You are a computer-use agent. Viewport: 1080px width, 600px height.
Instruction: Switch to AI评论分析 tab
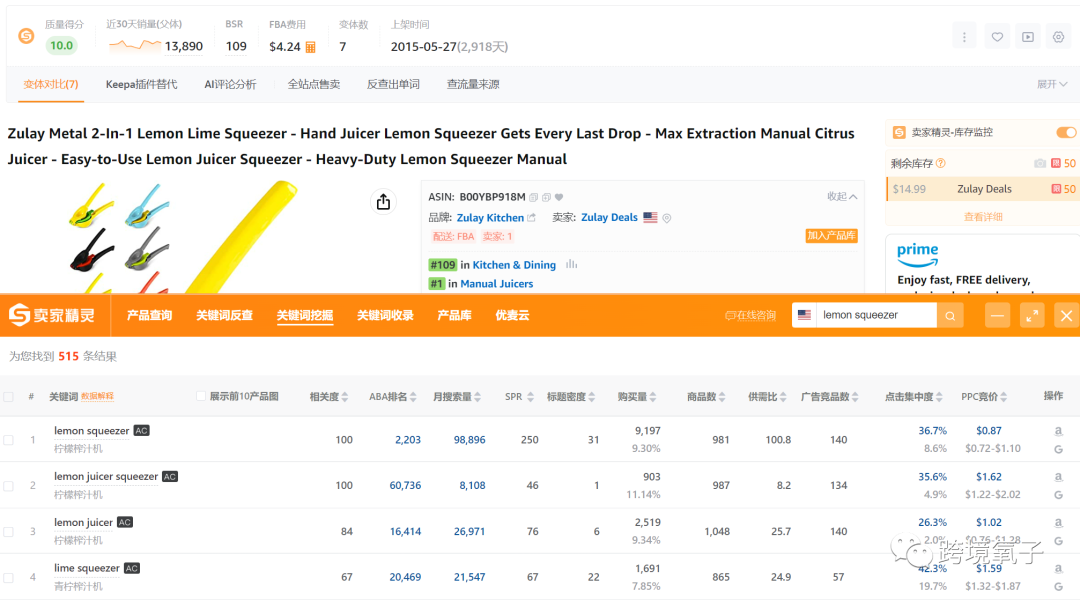pos(230,84)
